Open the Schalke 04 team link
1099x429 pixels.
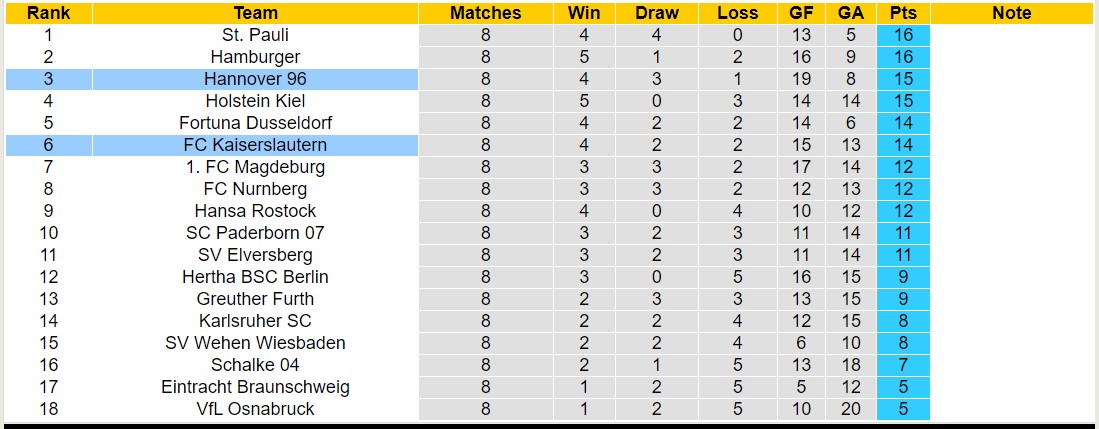click(255, 365)
